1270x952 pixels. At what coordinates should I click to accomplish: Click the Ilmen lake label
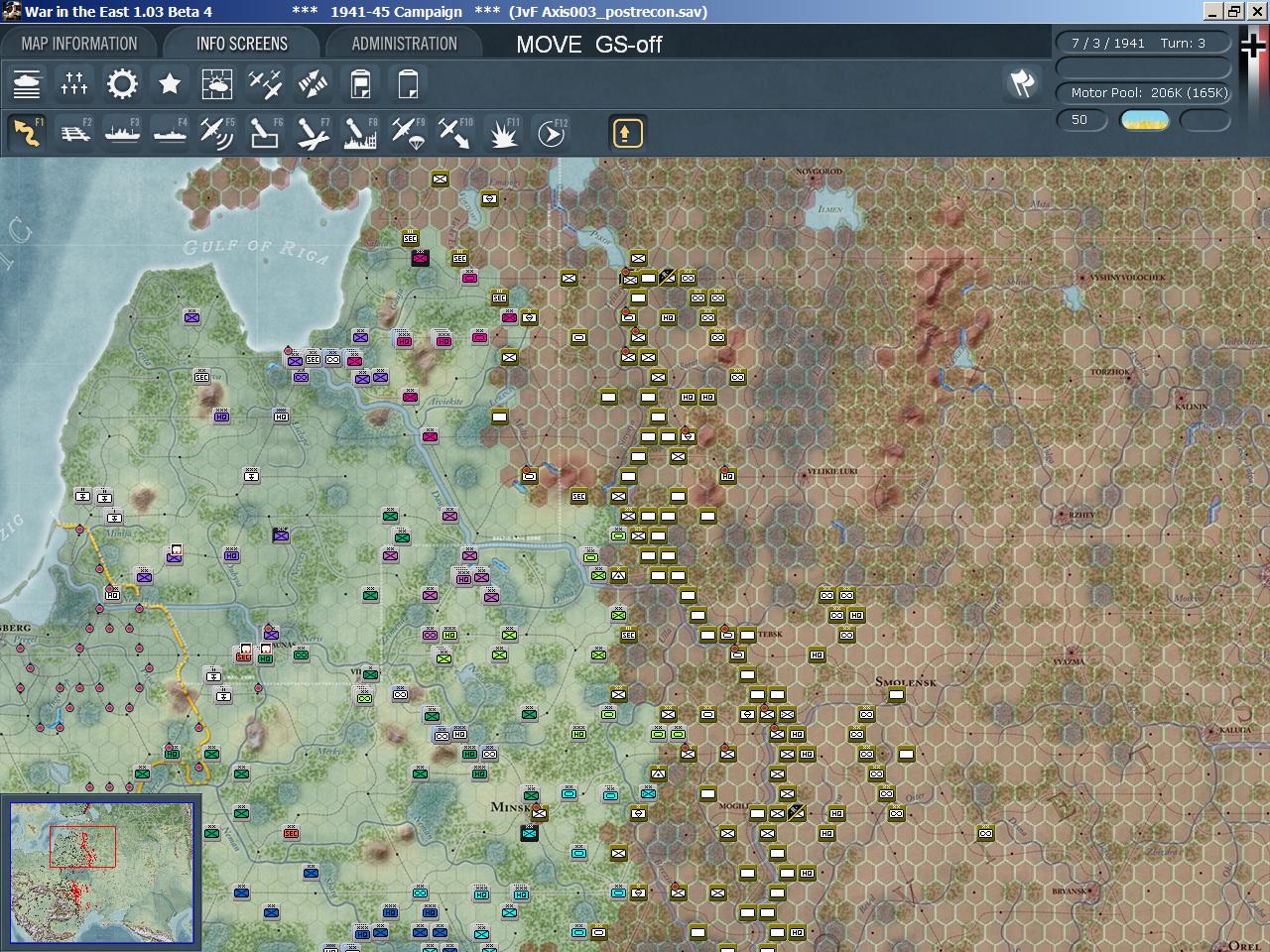coord(830,209)
